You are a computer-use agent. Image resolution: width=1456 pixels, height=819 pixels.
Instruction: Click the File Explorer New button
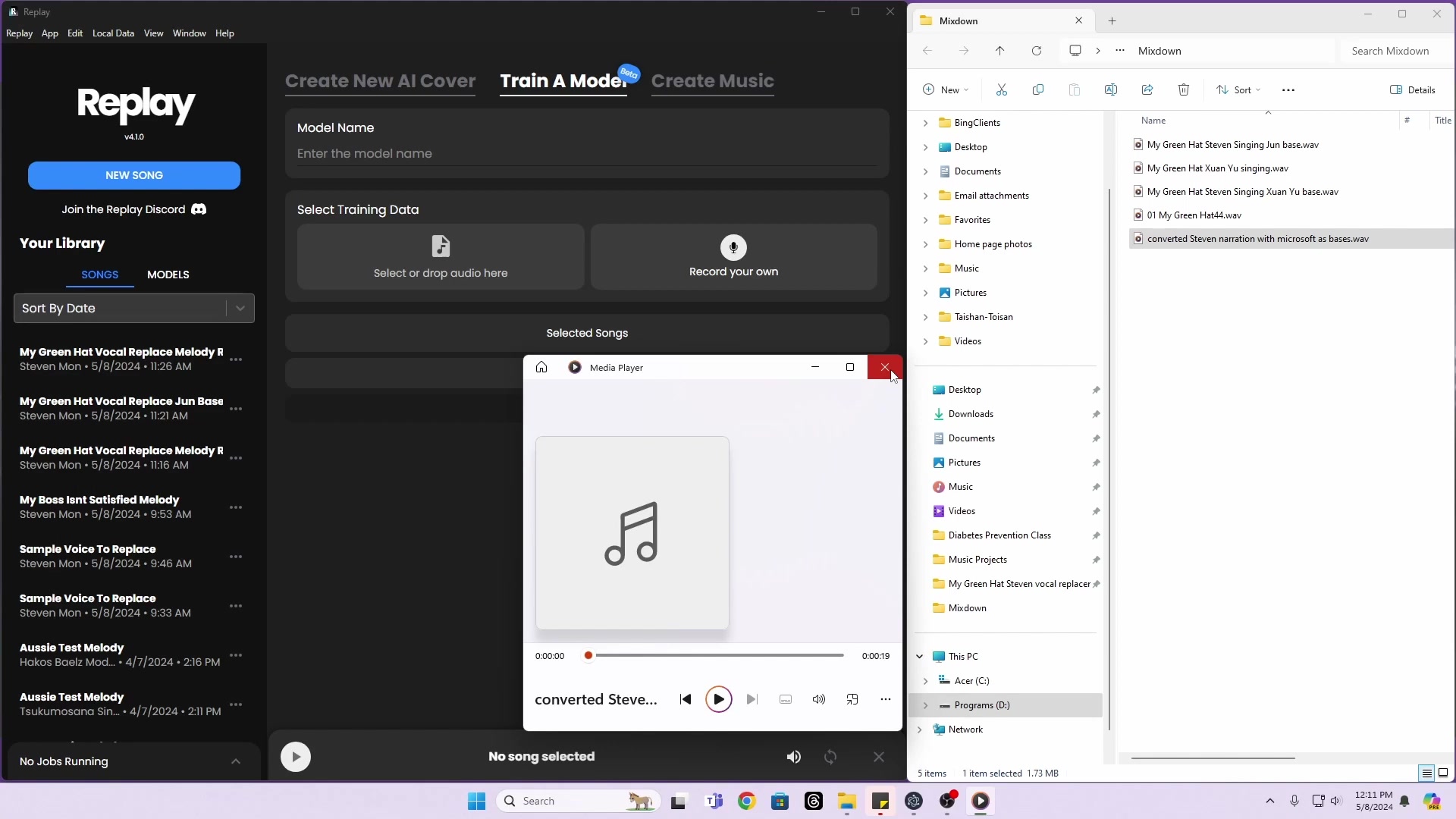(946, 89)
